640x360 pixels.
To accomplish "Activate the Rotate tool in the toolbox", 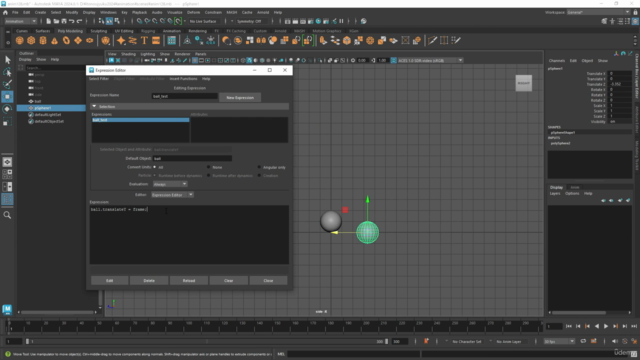I will pyautogui.click(x=7, y=109).
